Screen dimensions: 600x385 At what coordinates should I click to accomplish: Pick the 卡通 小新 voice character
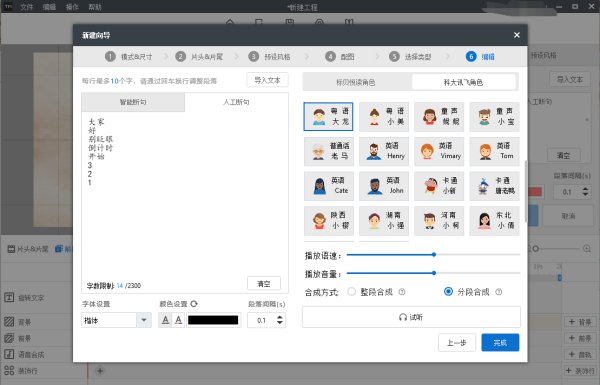[439, 186]
